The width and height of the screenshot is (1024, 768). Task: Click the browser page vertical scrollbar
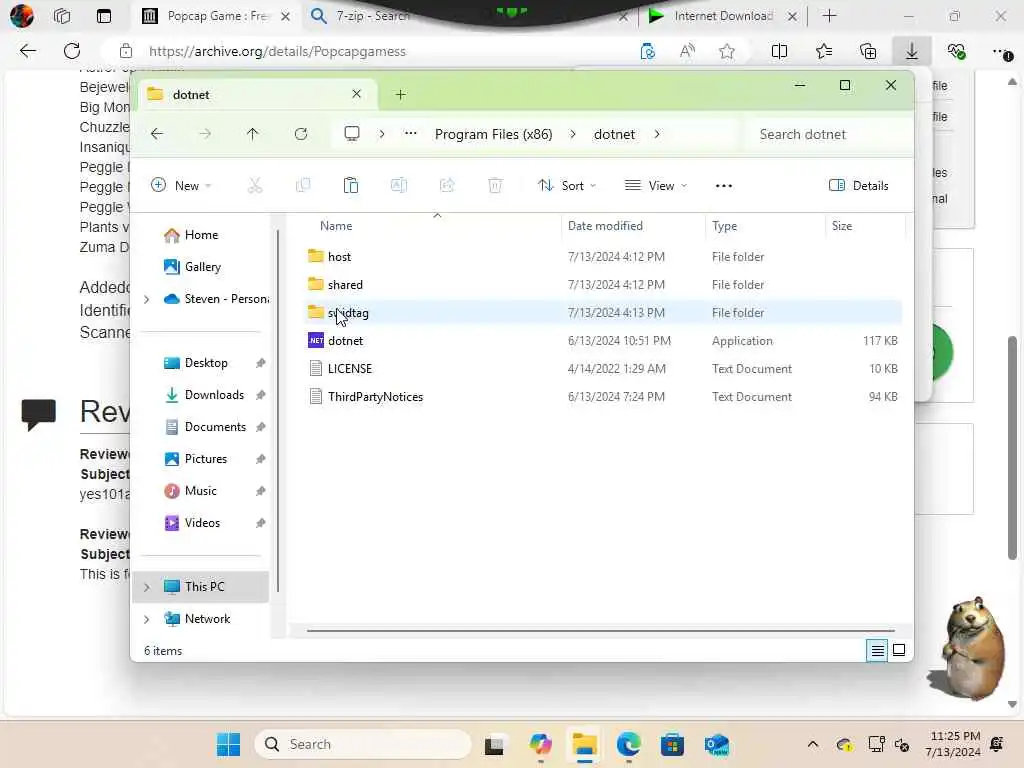click(1012, 448)
